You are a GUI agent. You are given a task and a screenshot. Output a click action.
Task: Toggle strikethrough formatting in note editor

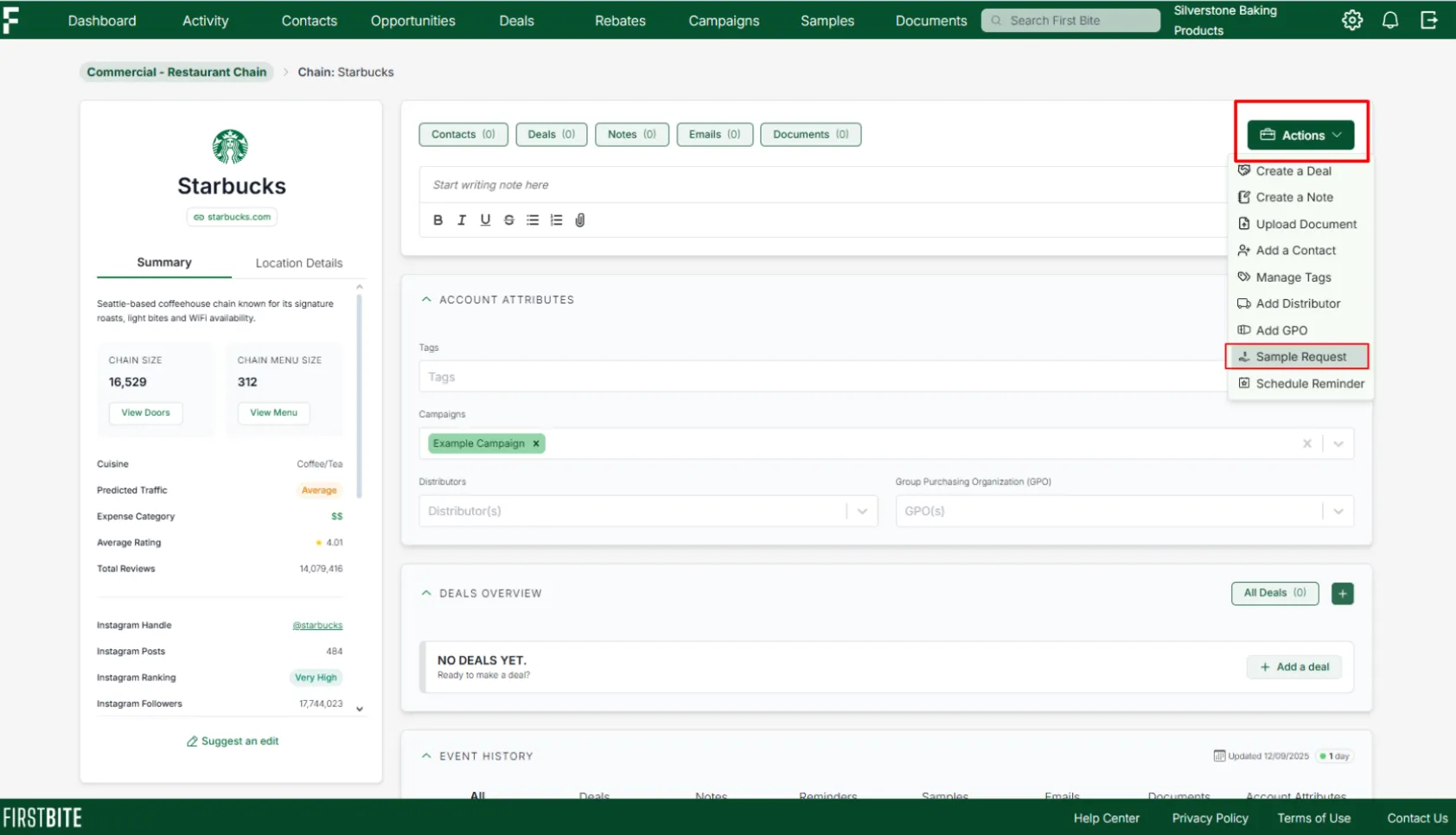coord(509,220)
